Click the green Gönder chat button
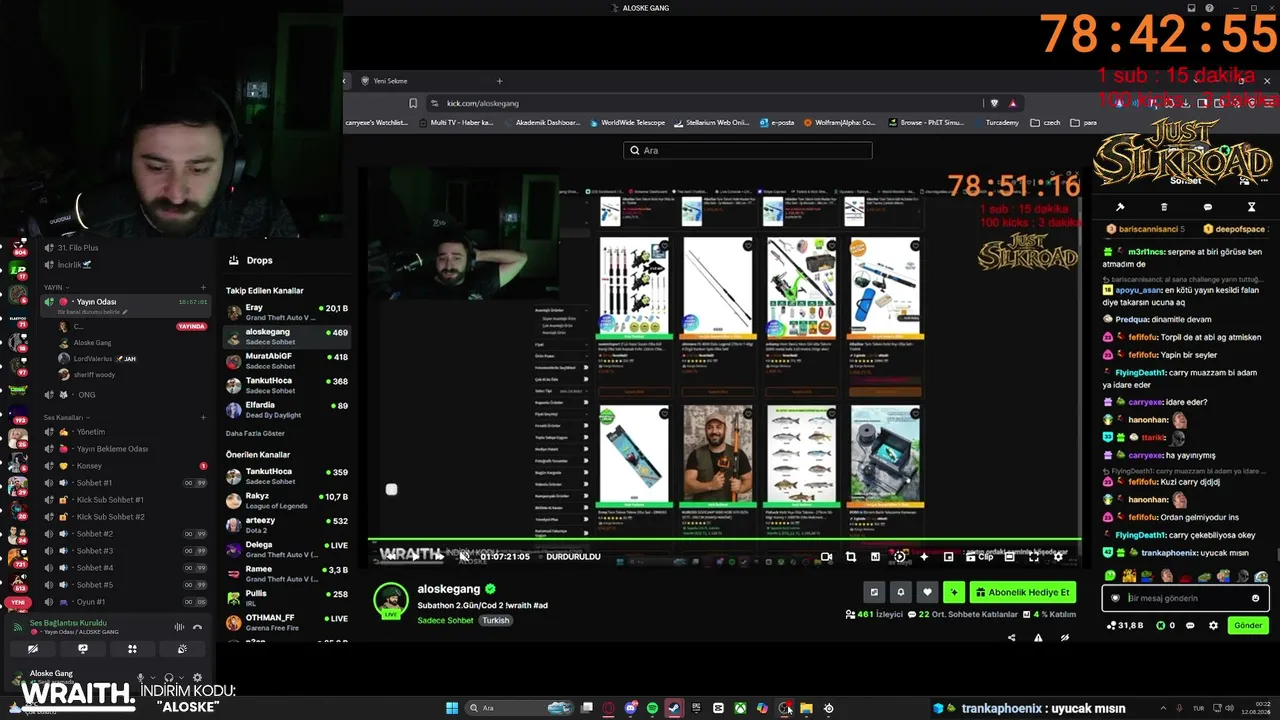The image size is (1280, 720). (1248, 625)
